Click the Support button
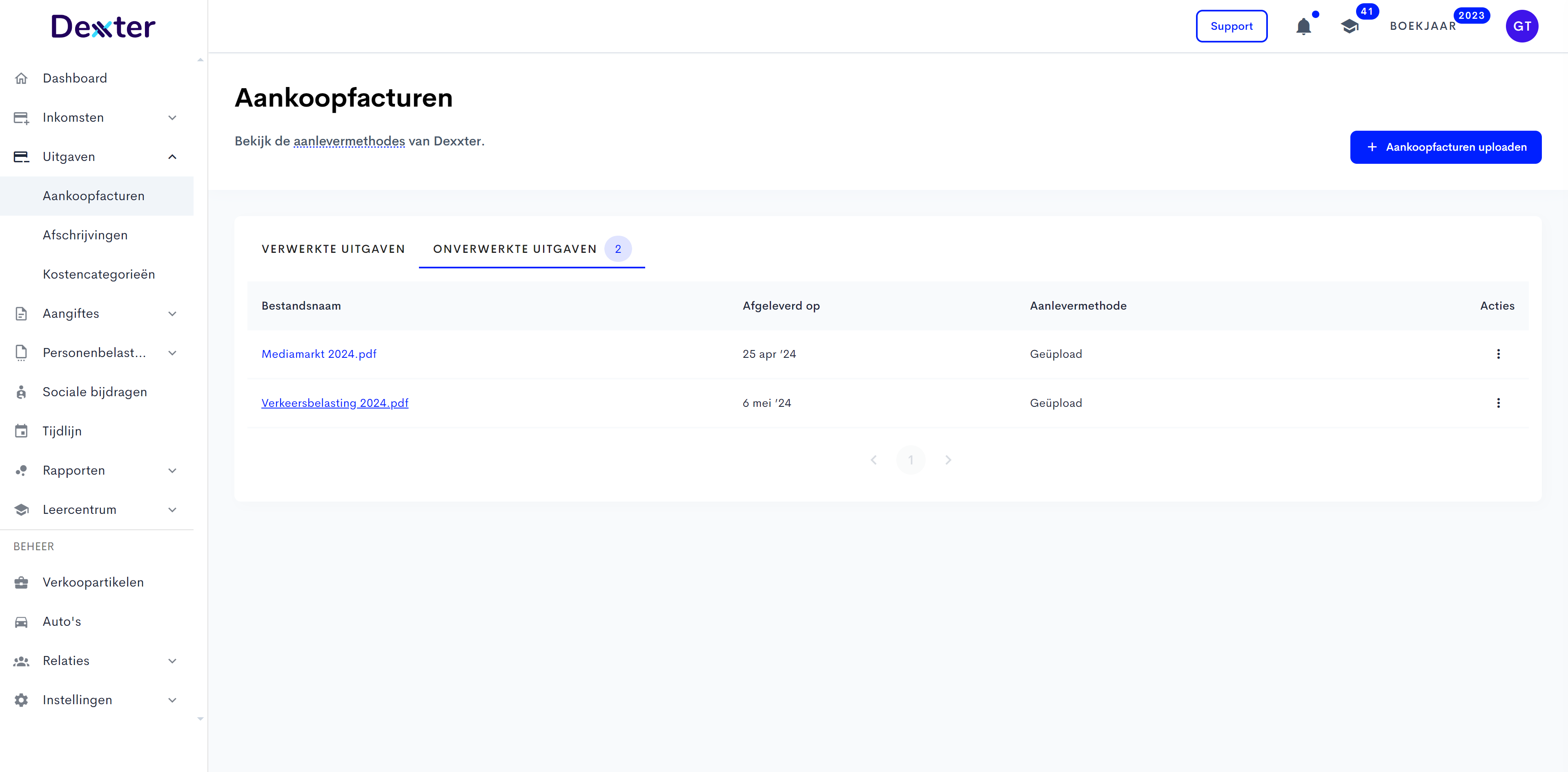1568x772 pixels. (x=1232, y=26)
